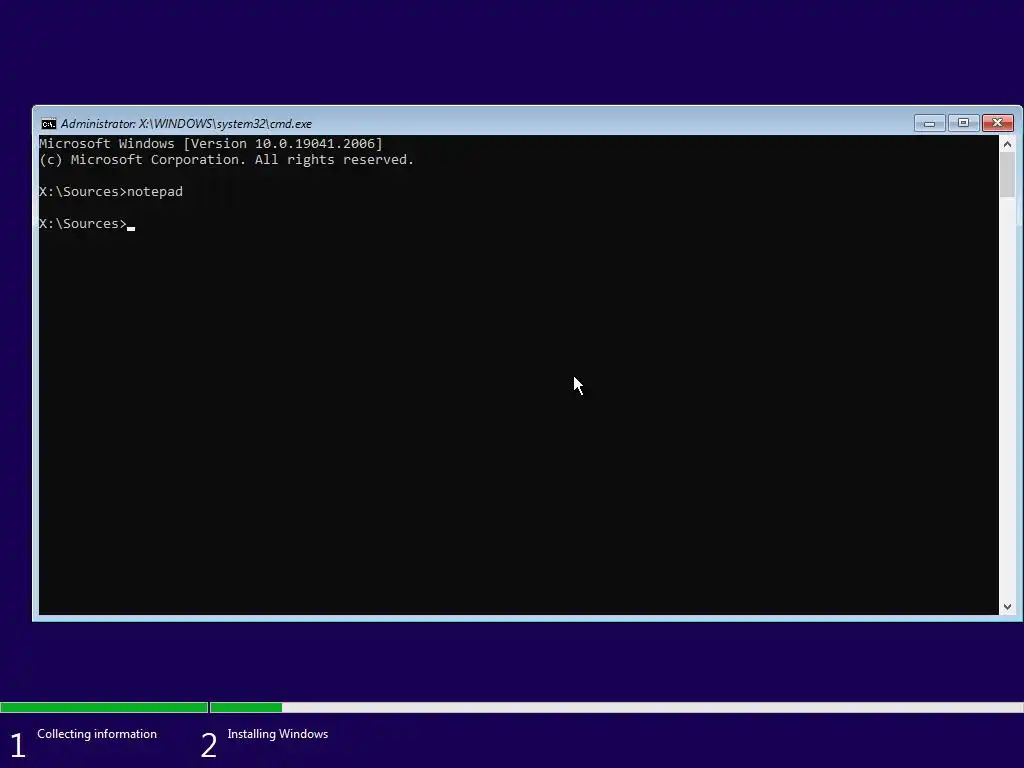Click the vertical scrollbar thumb in Command Prompt

tap(1007, 174)
